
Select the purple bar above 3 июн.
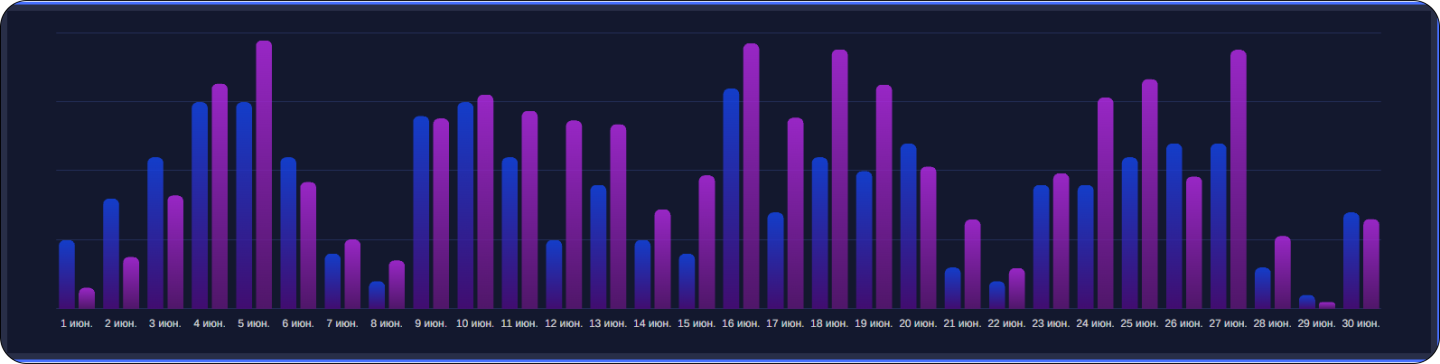175,252
